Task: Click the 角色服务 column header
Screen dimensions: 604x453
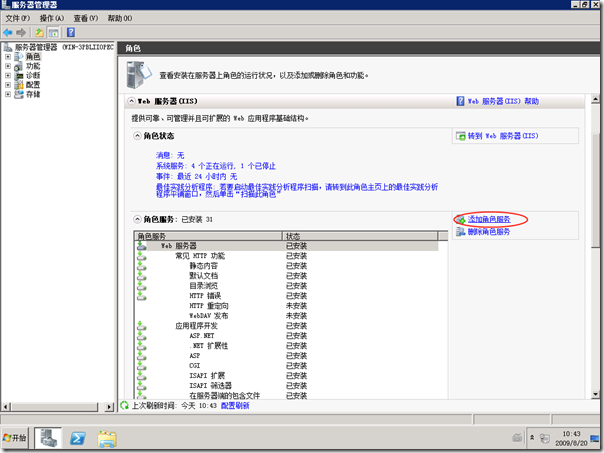Action: tap(208, 236)
